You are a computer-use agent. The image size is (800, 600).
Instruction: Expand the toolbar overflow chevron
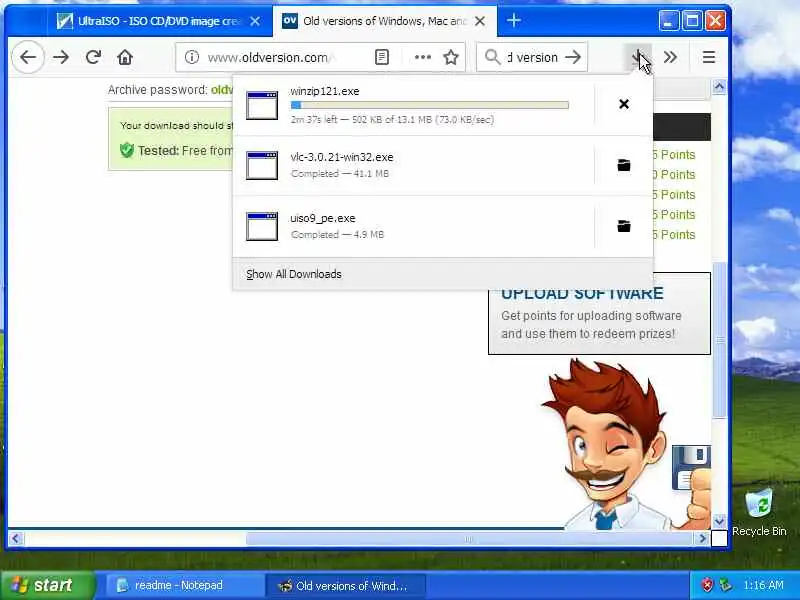tap(670, 57)
